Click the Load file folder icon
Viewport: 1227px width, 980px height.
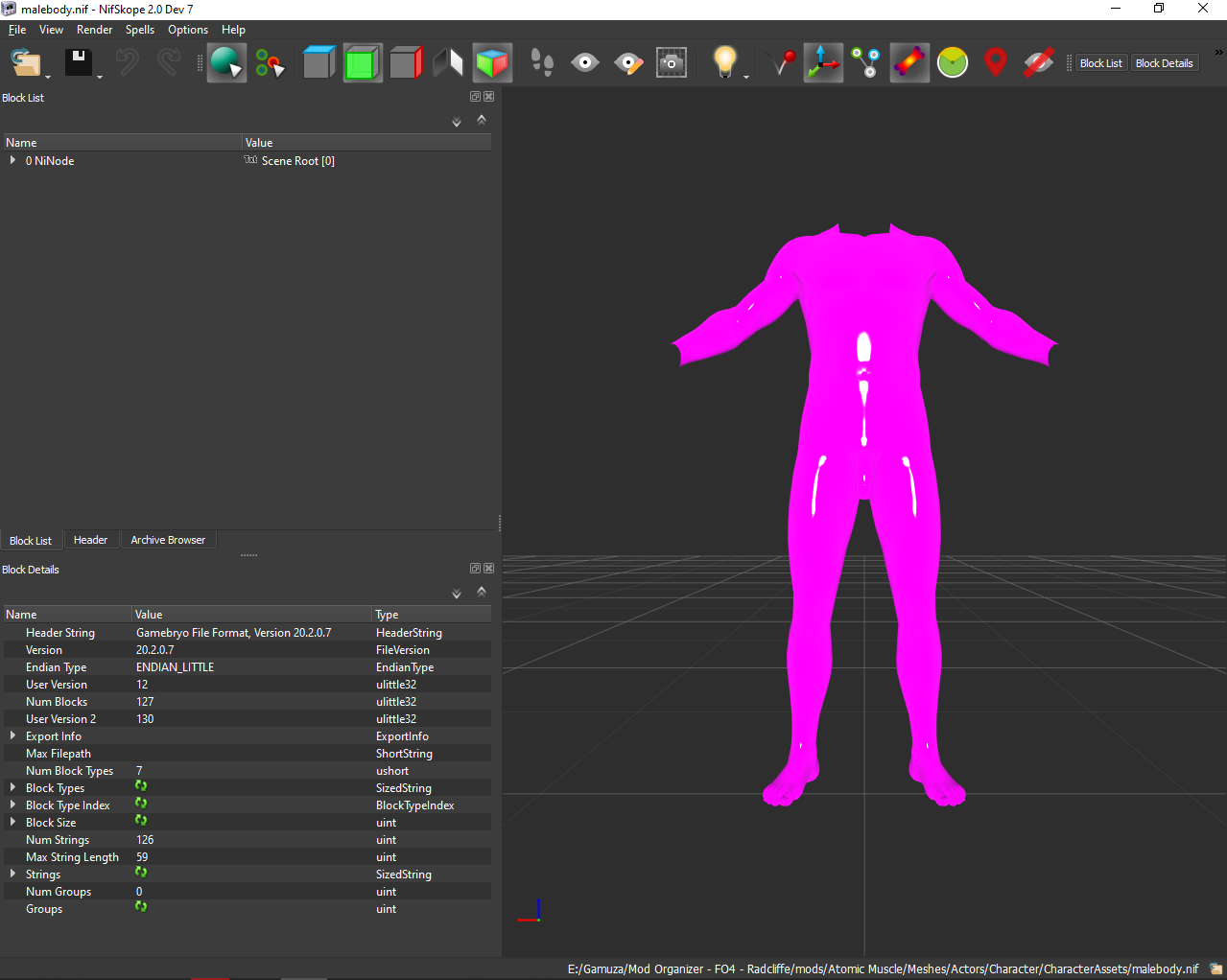(24, 62)
